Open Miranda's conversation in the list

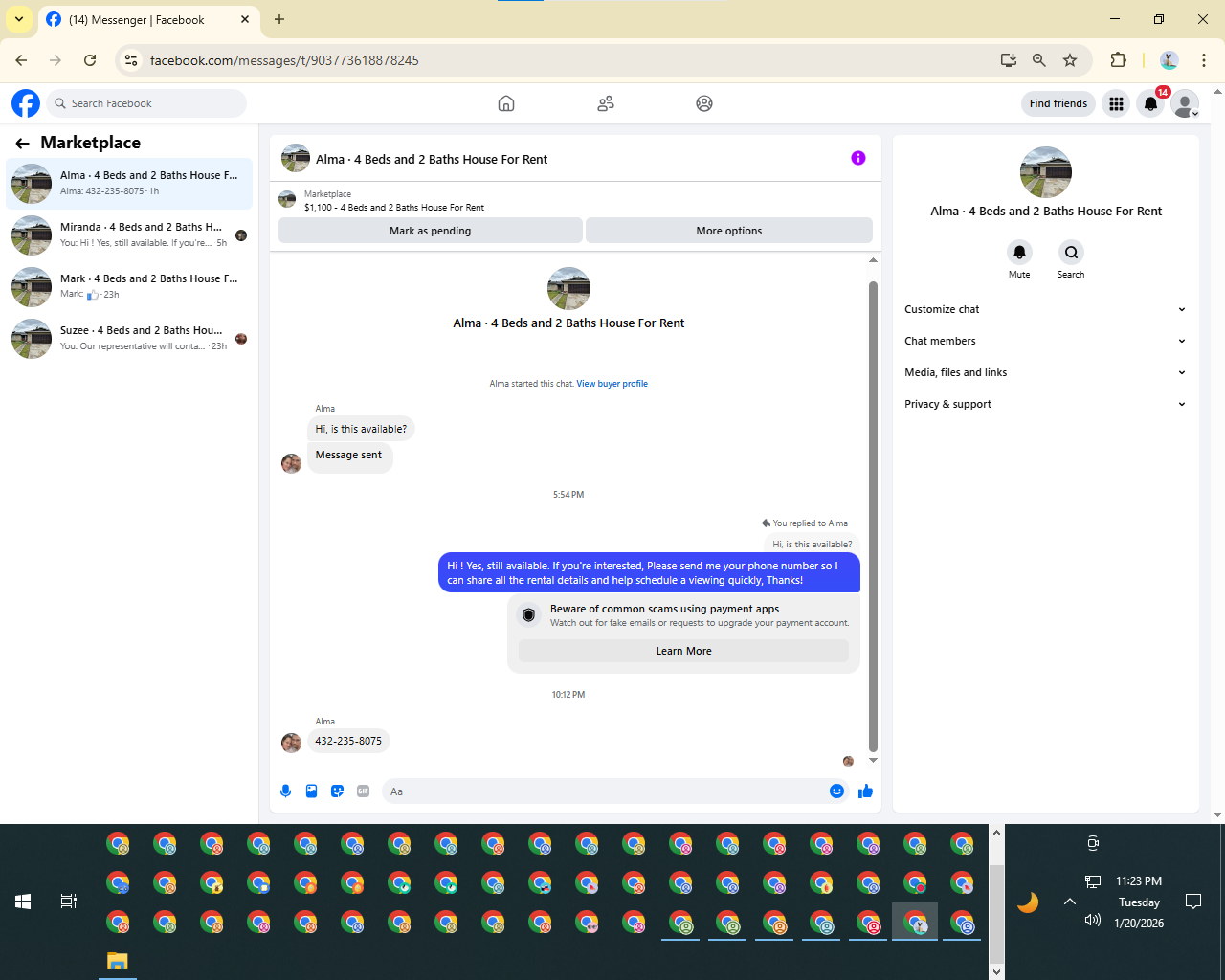tap(129, 234)
